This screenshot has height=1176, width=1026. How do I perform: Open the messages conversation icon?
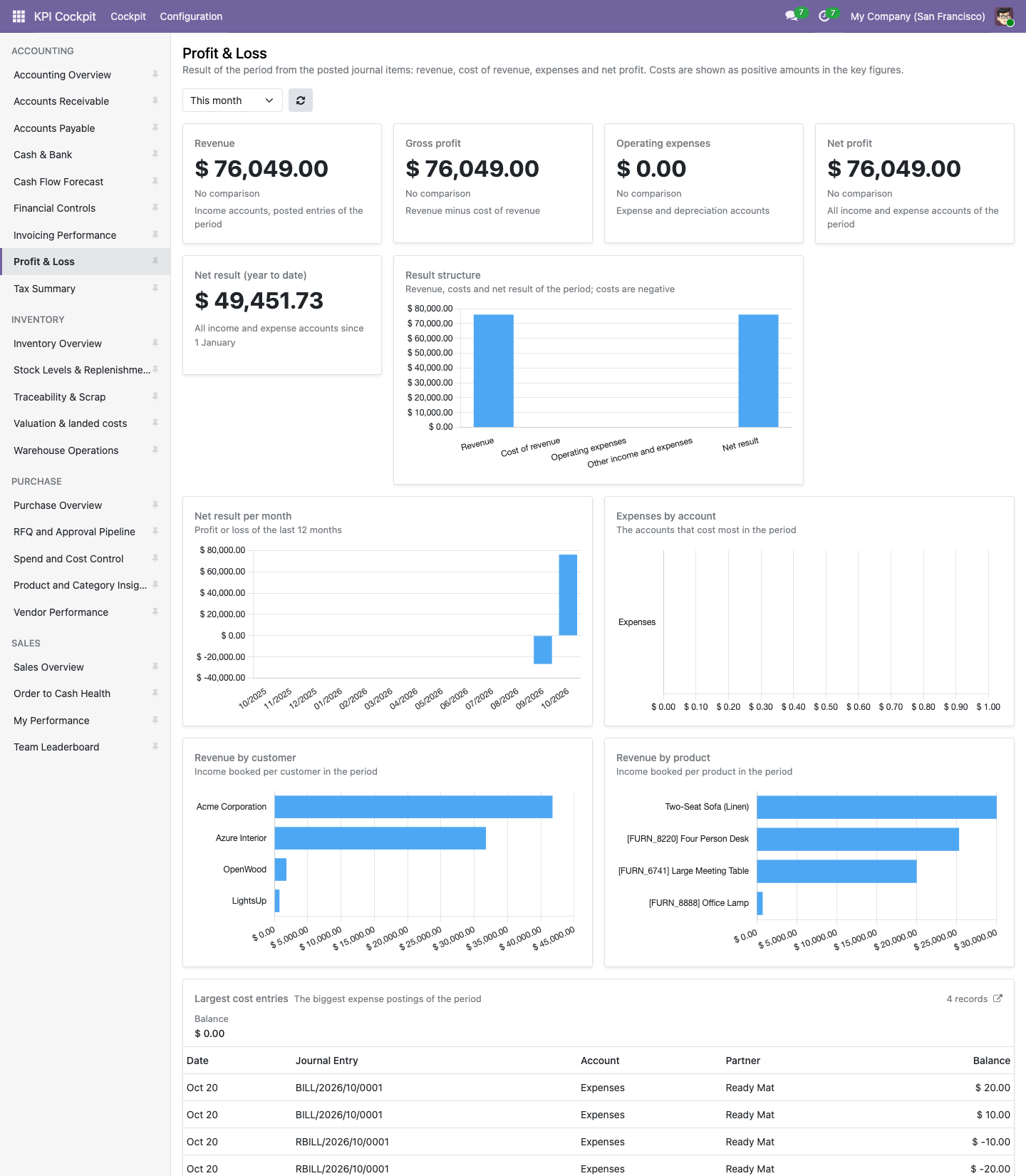tap(791, 16)
